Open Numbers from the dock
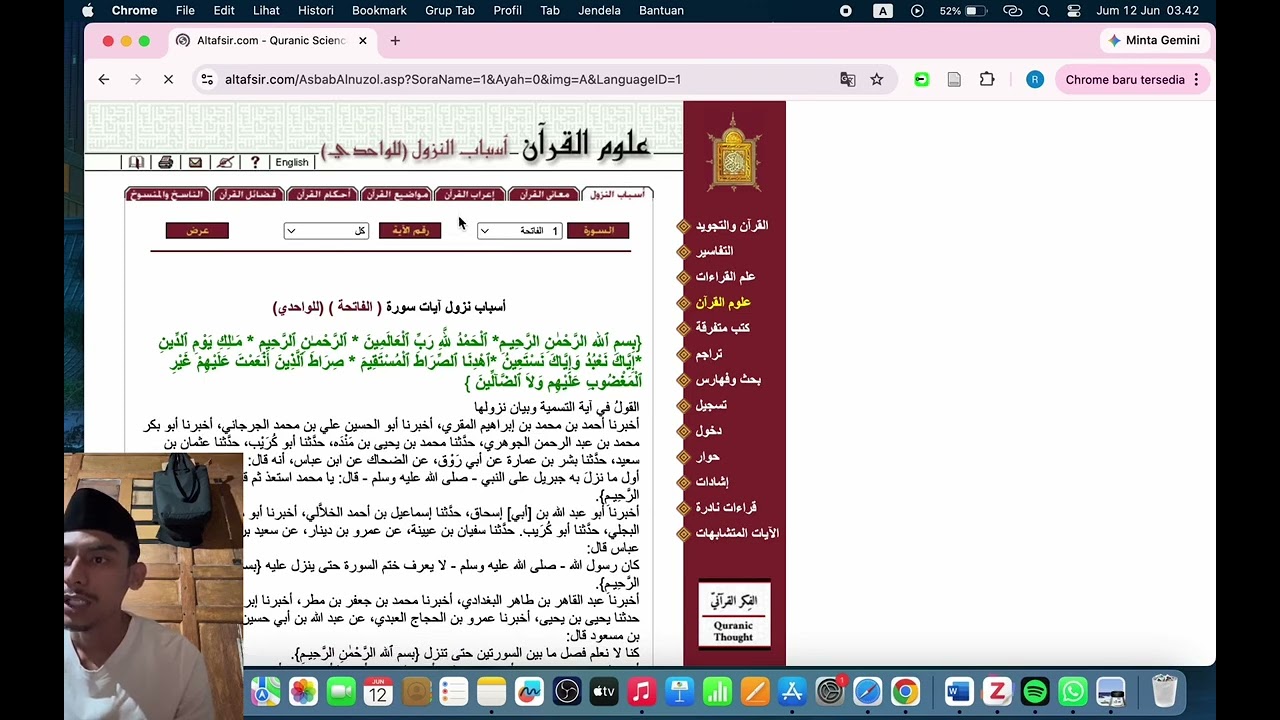This screenshot has width=1280, height=720. coord(717,691)
